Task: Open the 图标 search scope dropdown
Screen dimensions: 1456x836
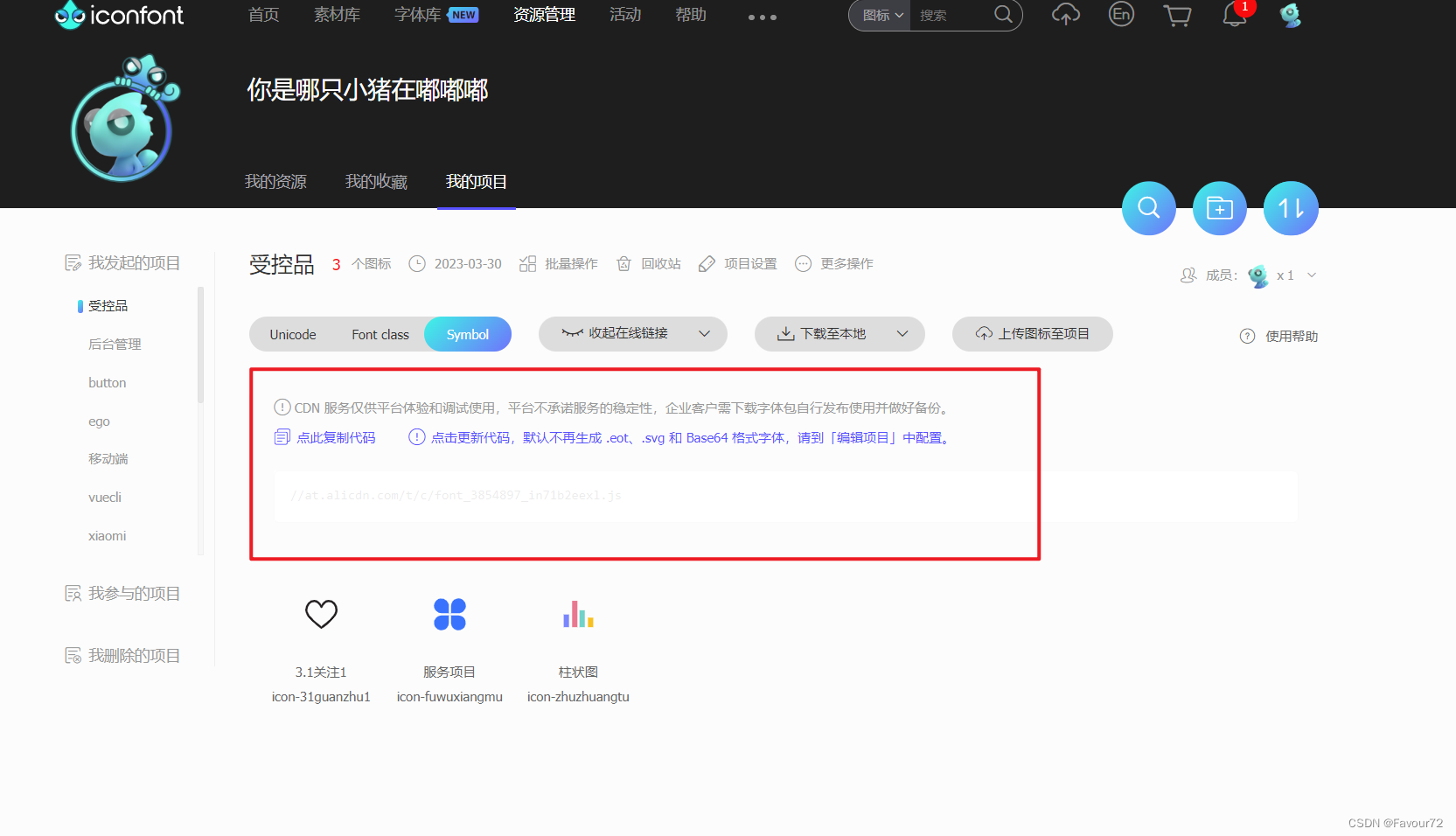Action: 879,15
